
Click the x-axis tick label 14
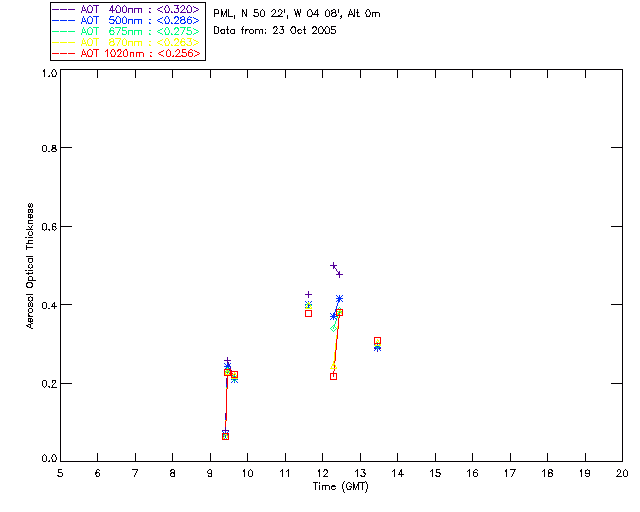[x=398, y=474]
